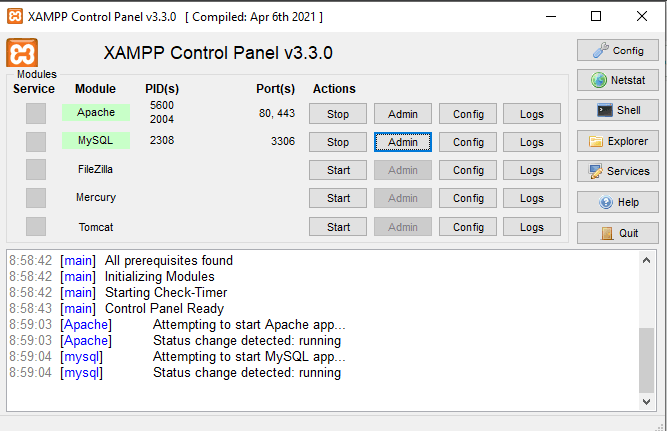The width and height of the screenshot is (667, 431).
Task: Open the Apache Config menu
Action: coord(468,114)
